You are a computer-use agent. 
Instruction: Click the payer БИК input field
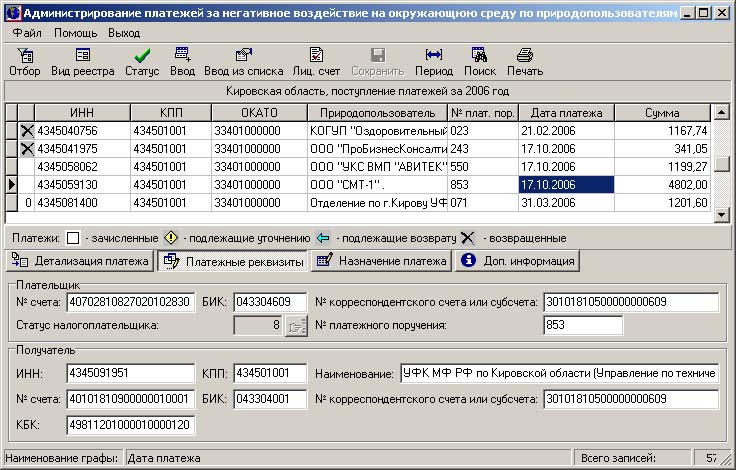(268, 302)
